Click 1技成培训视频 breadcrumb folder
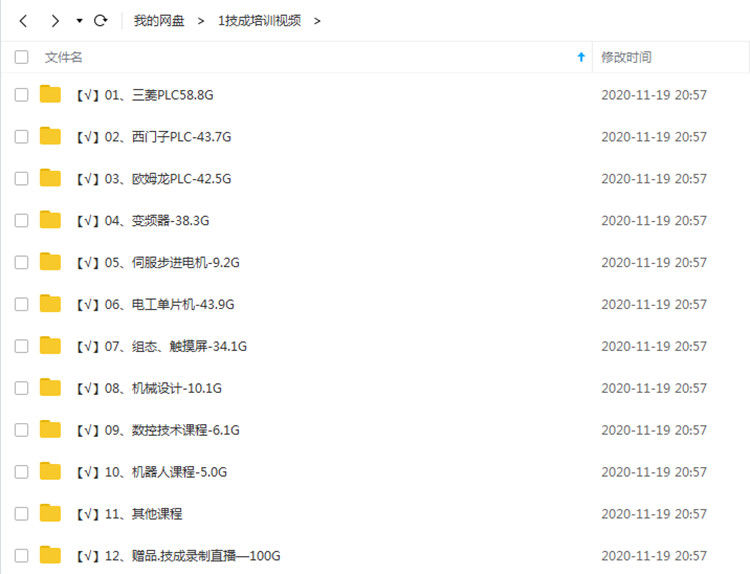 (x=260, y=21)
